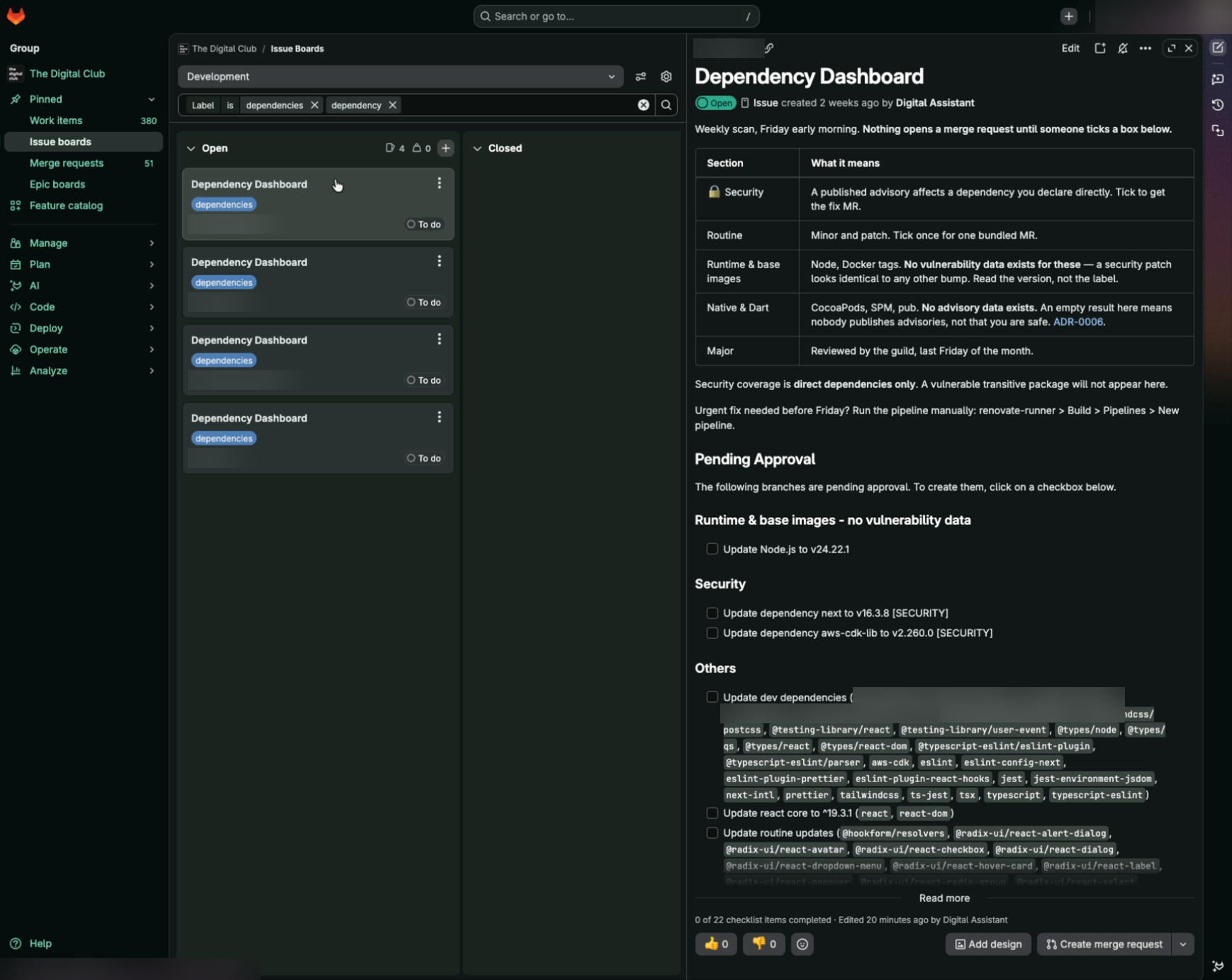Expand the Manage sidebar section
The width and height of the screenshot is (1232, 980).
point(84,243)
